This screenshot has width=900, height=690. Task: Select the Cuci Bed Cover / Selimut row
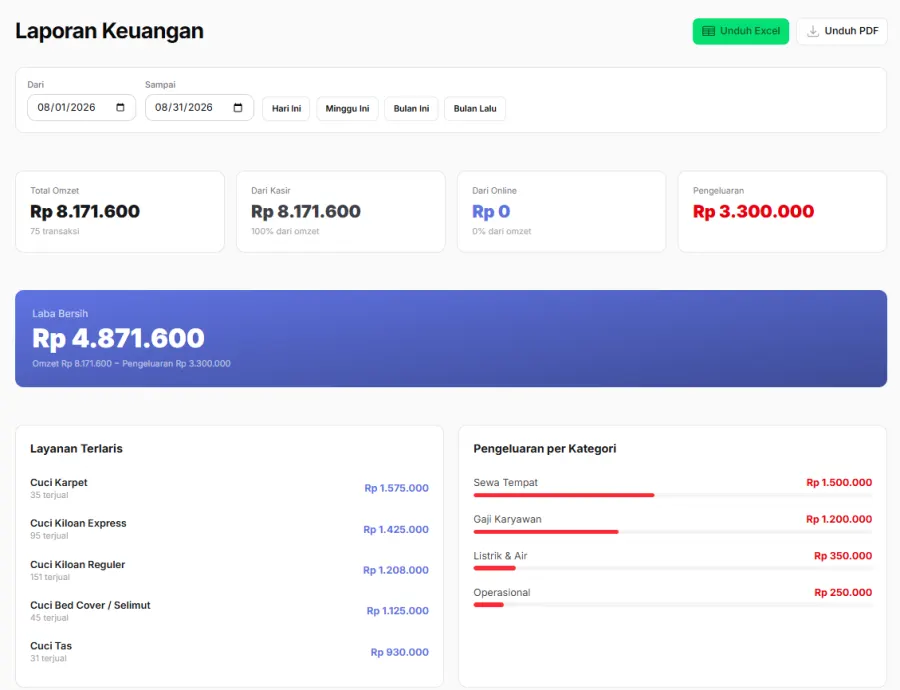pyautogui.click(x=229, y=611)
